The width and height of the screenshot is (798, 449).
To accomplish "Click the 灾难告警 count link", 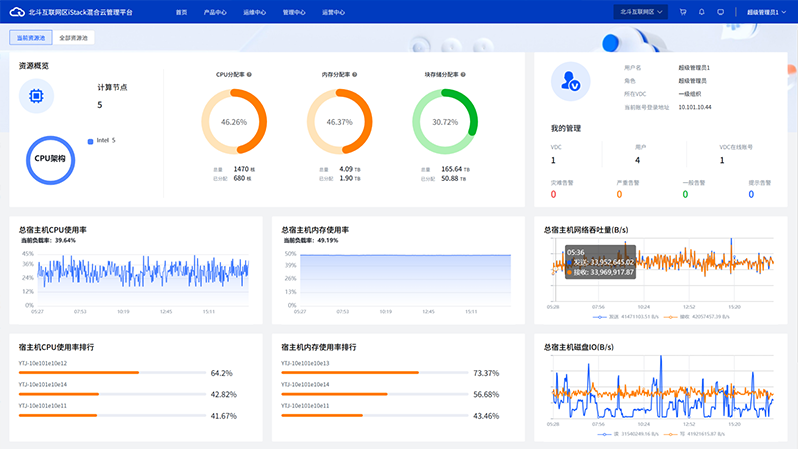I will pyautogui.click(x=553, y=194).
